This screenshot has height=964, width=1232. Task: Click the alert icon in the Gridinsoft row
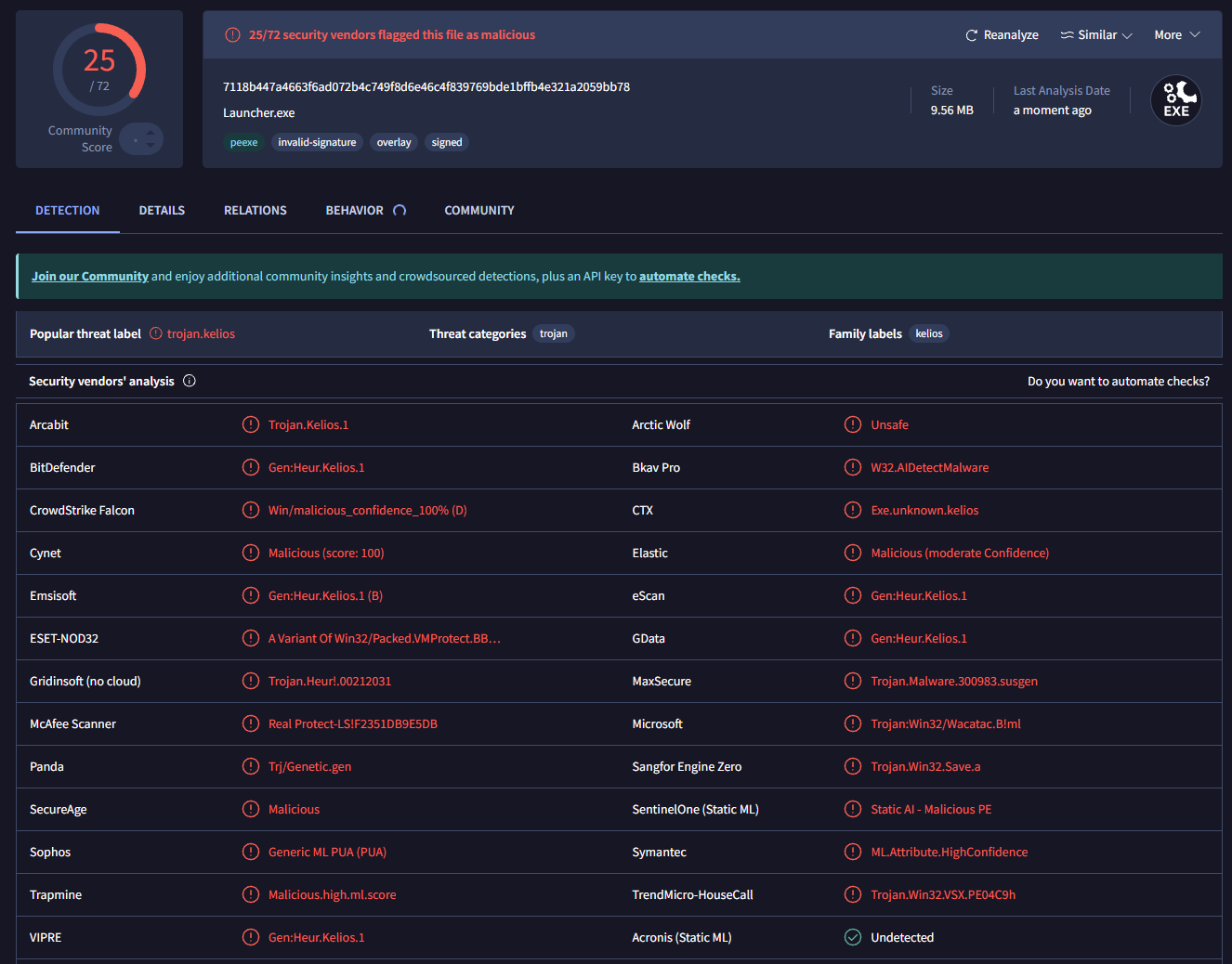(x=251, y=681)
